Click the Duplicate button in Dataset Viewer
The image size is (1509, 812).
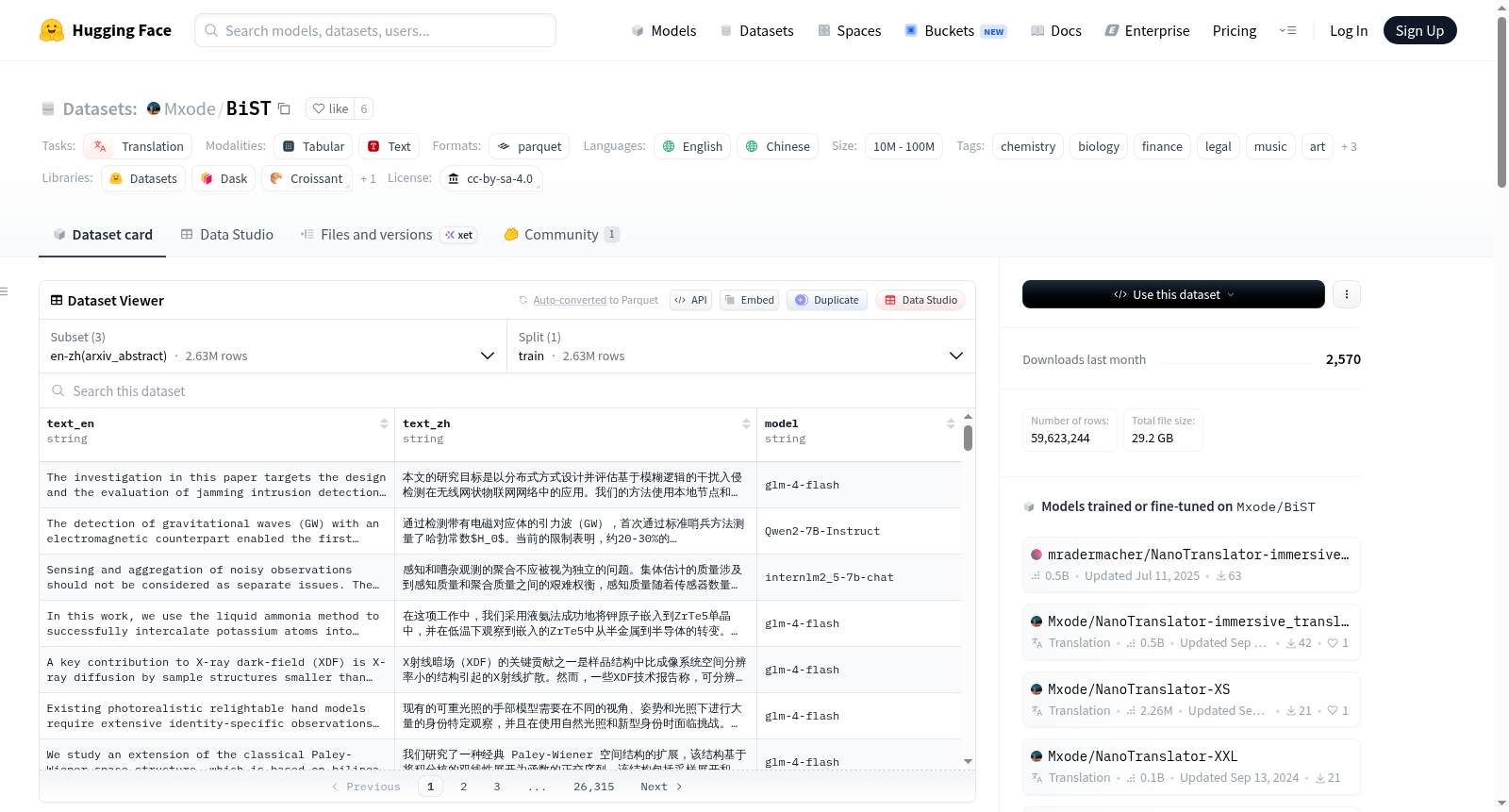[x=827, y=300]
